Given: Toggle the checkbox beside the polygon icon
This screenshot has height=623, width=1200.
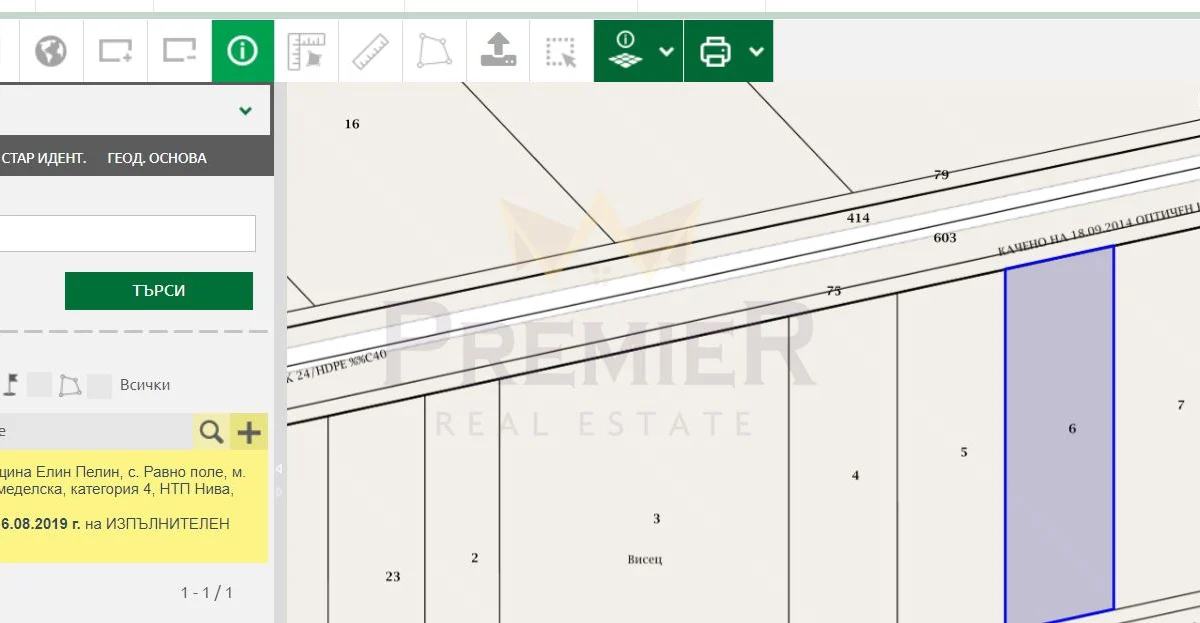Looking at the screenshot, I should point(100,385).
